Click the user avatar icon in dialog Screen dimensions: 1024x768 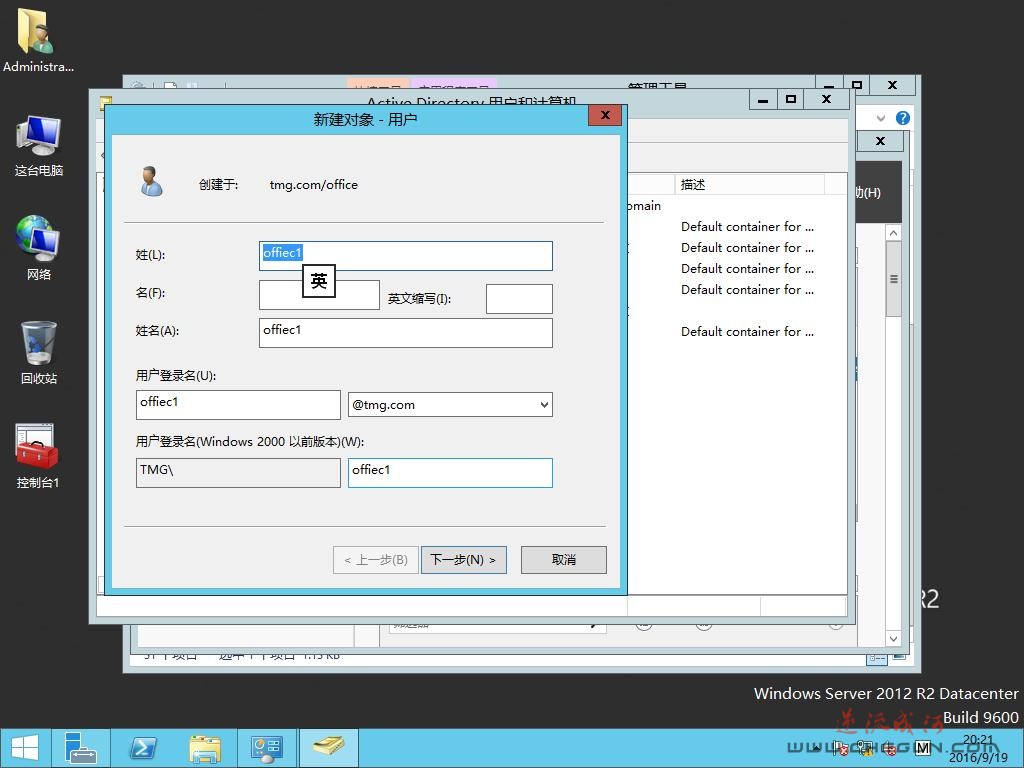click(x=152, y=182)
